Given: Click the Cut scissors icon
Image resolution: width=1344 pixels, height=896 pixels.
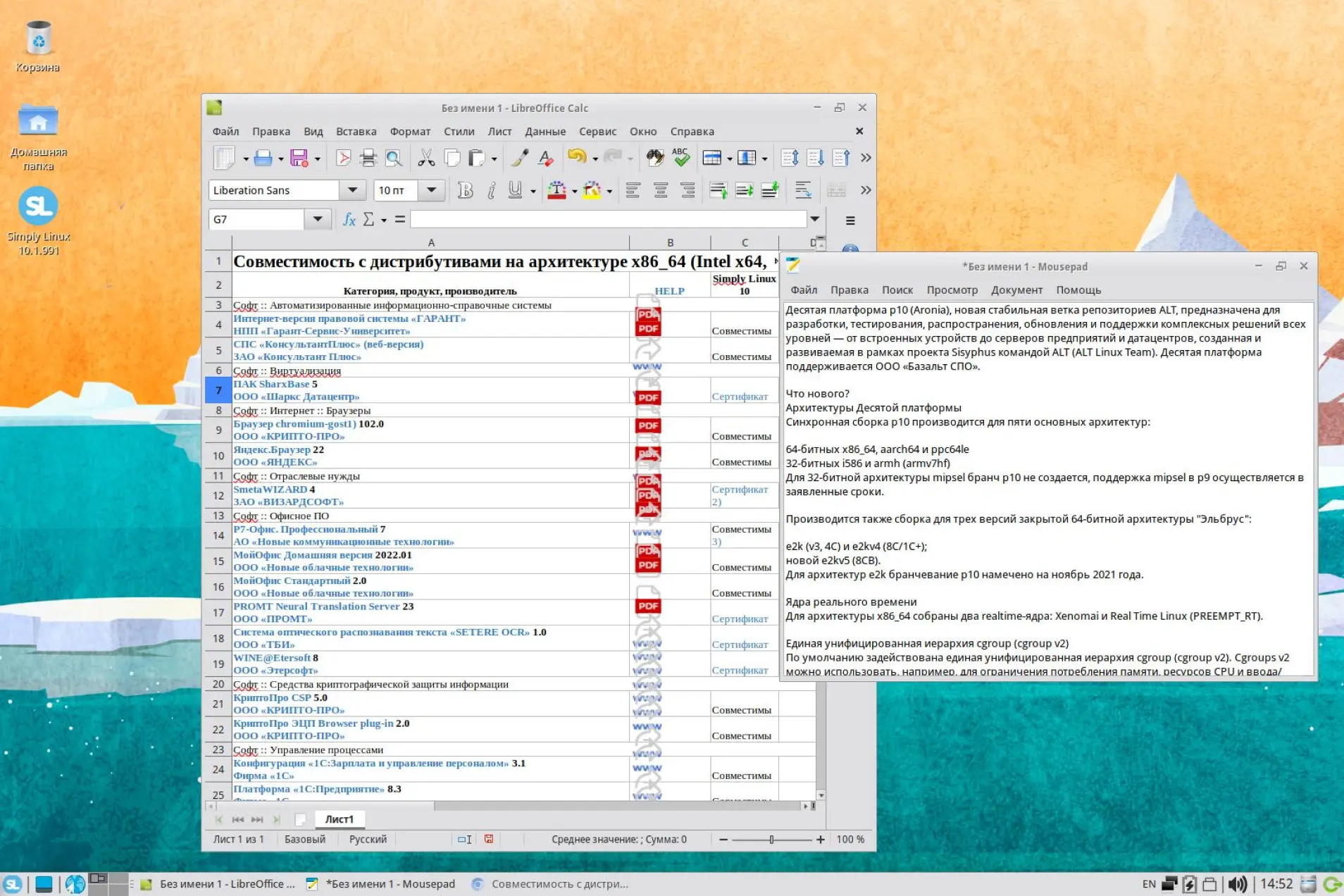Looking at the screenshot, I should click(425, 158).
